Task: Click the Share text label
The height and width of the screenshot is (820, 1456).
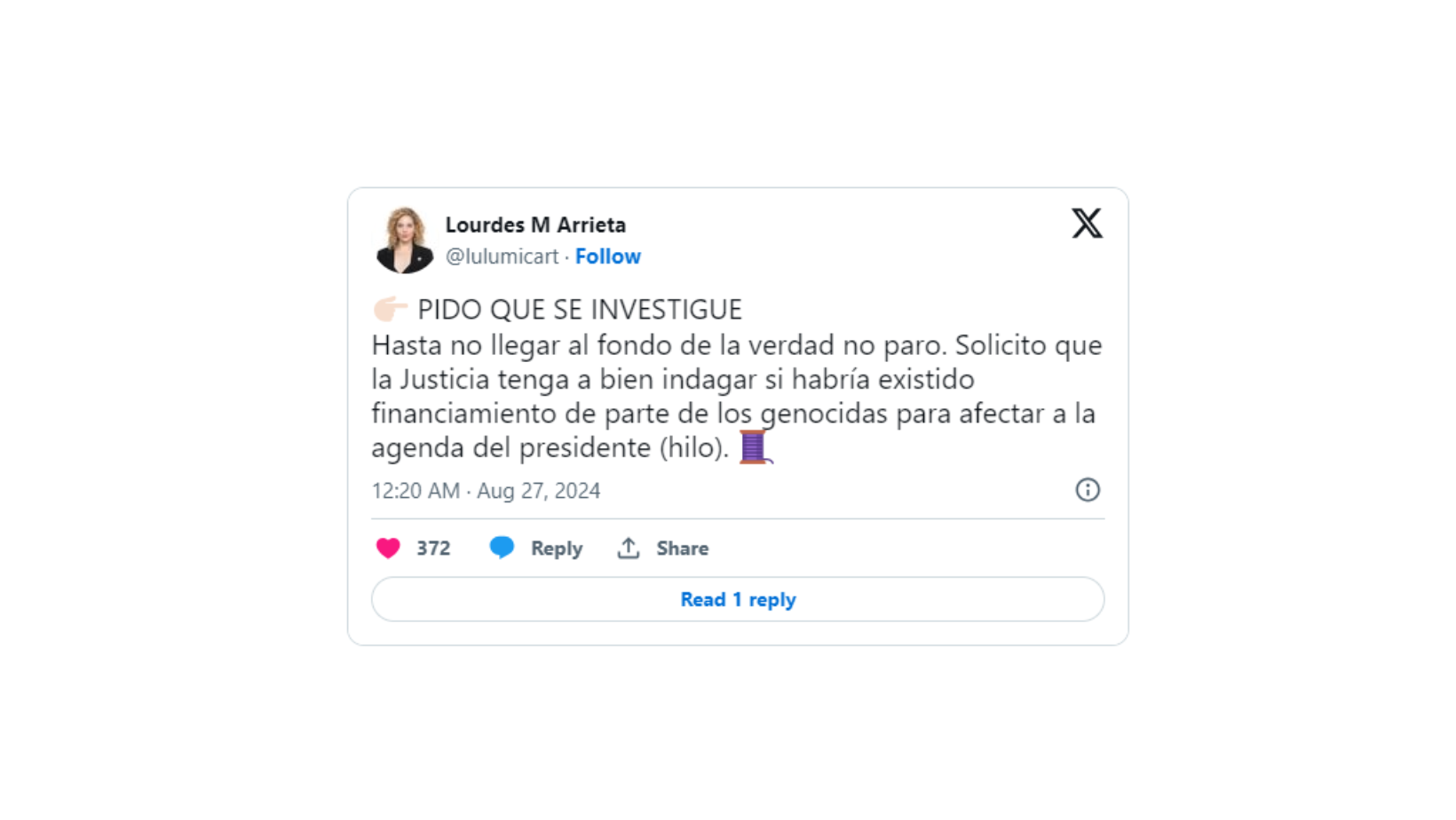Action: (x=683, y=548)
